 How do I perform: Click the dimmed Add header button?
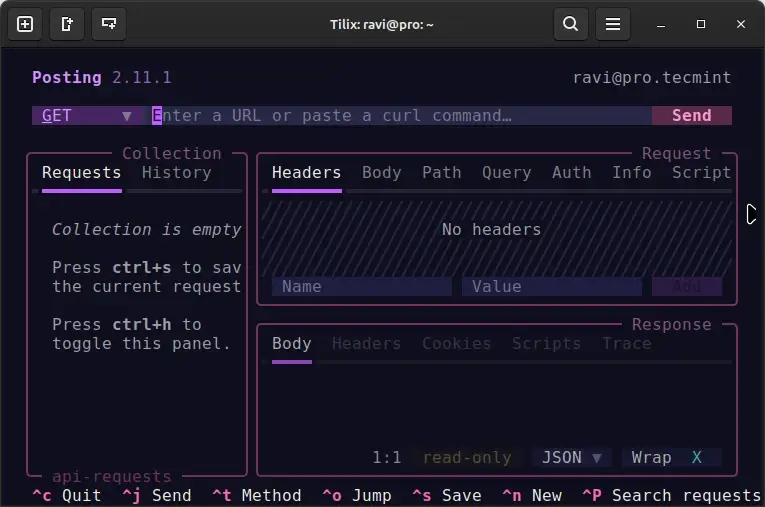click(687, 286)
